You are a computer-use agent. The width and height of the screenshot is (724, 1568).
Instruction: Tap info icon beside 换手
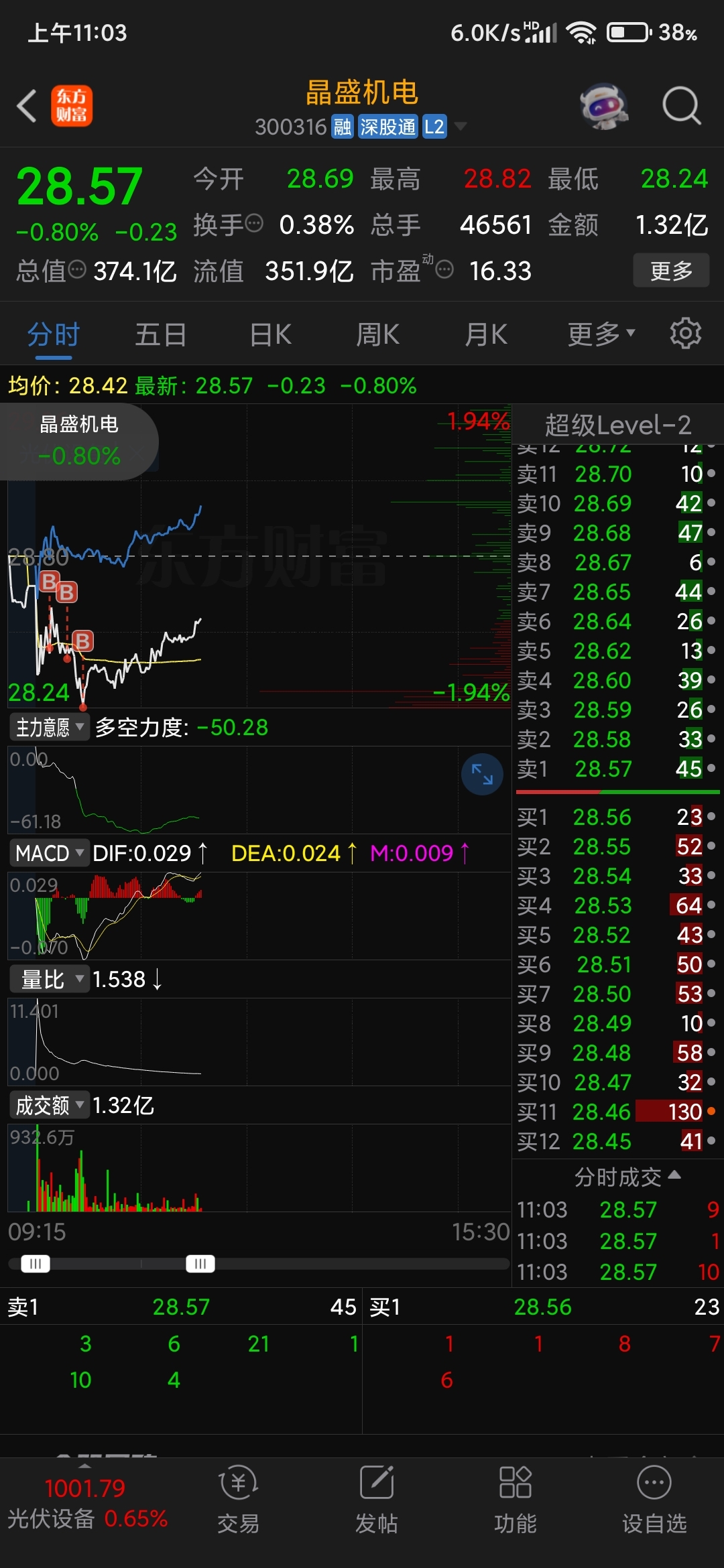click(x=254, y=223)
